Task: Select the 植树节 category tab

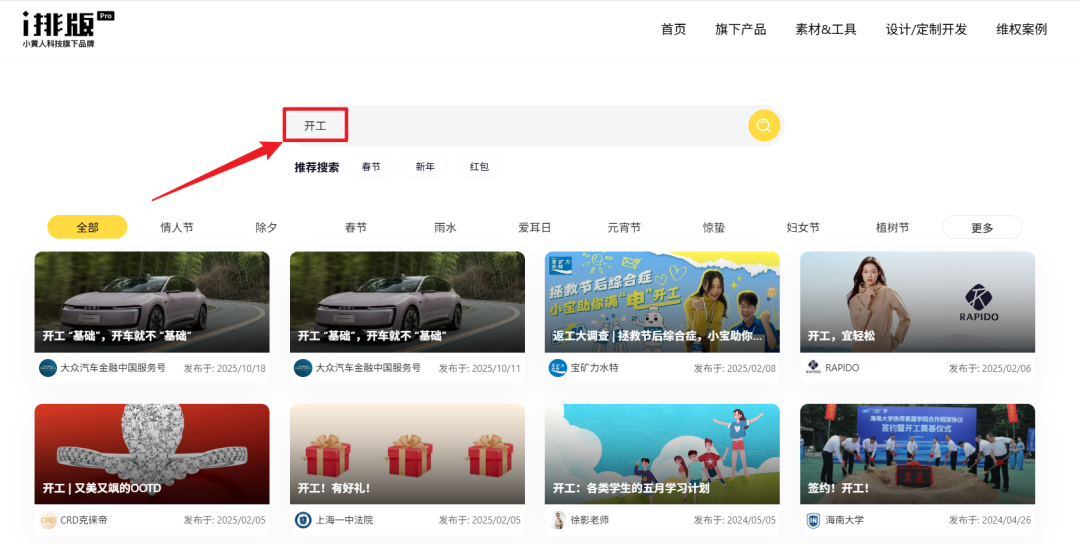Action: [x=893, y=227]
